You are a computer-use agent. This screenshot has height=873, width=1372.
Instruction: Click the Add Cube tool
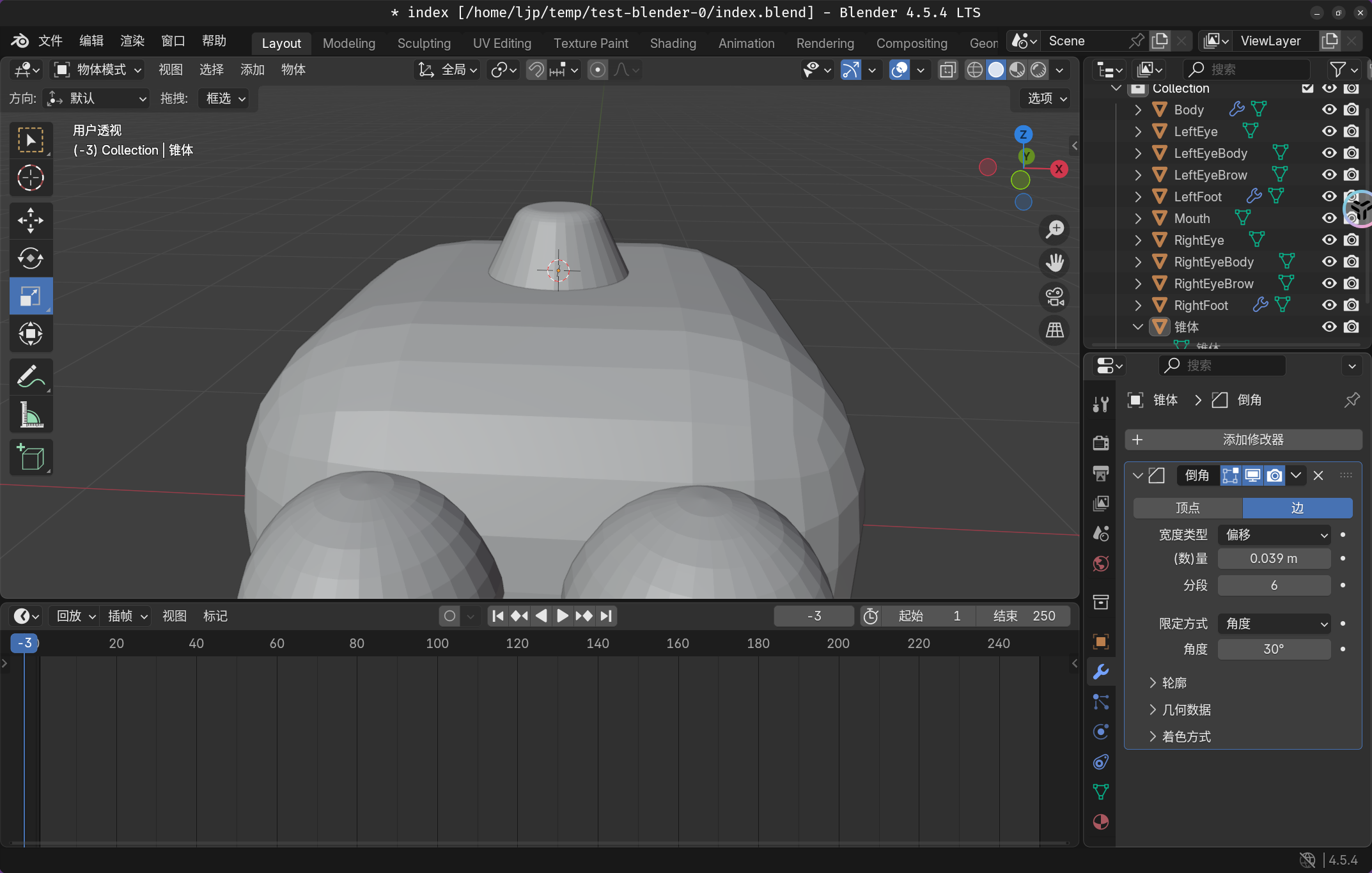coord(30,458)
